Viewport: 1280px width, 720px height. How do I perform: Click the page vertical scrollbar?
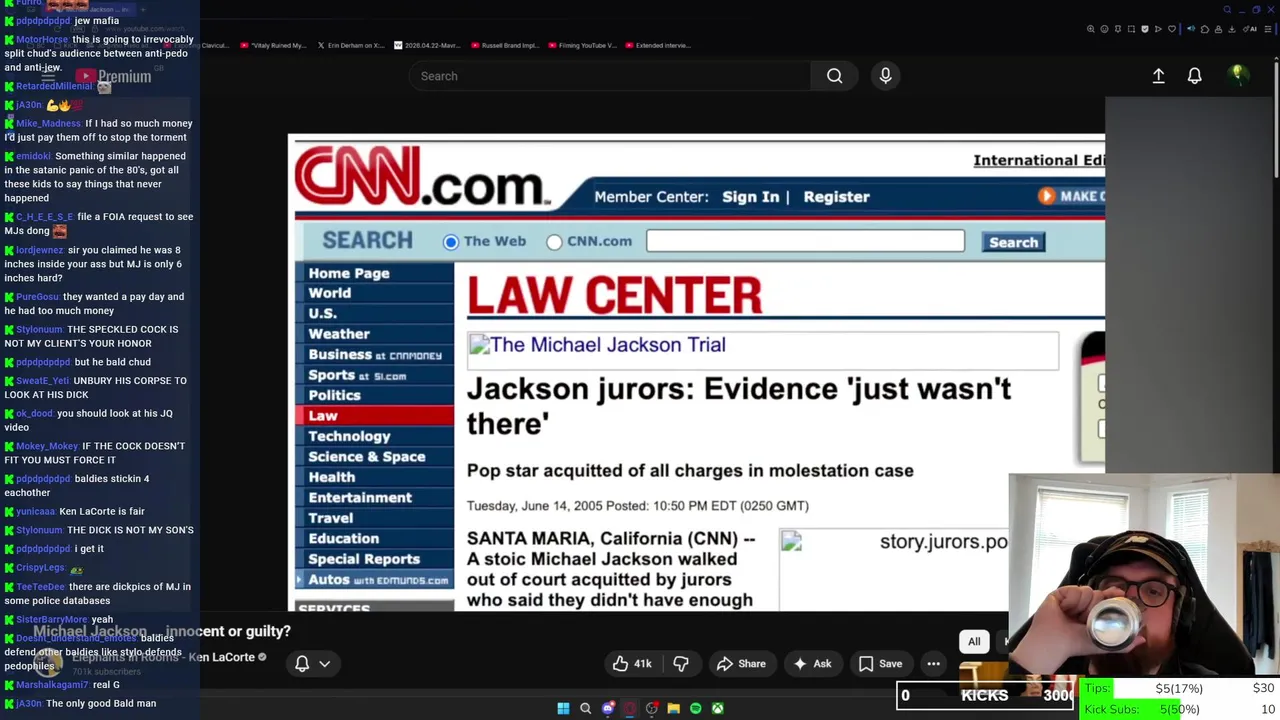(x=1275, y=120)
